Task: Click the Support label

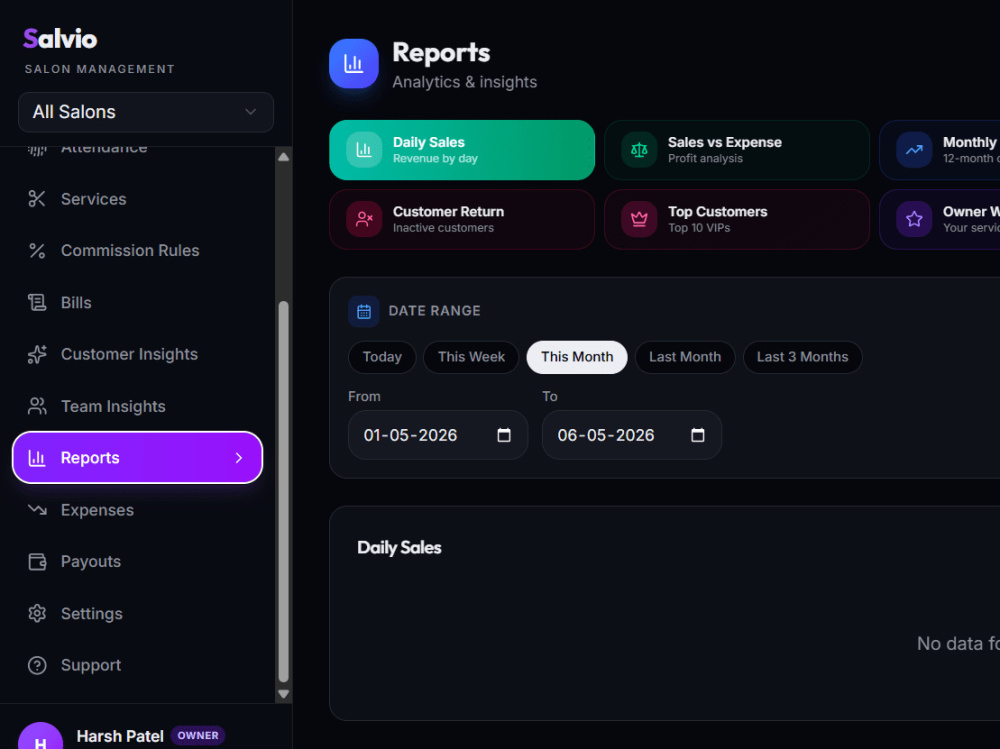Action: point(91,665)
